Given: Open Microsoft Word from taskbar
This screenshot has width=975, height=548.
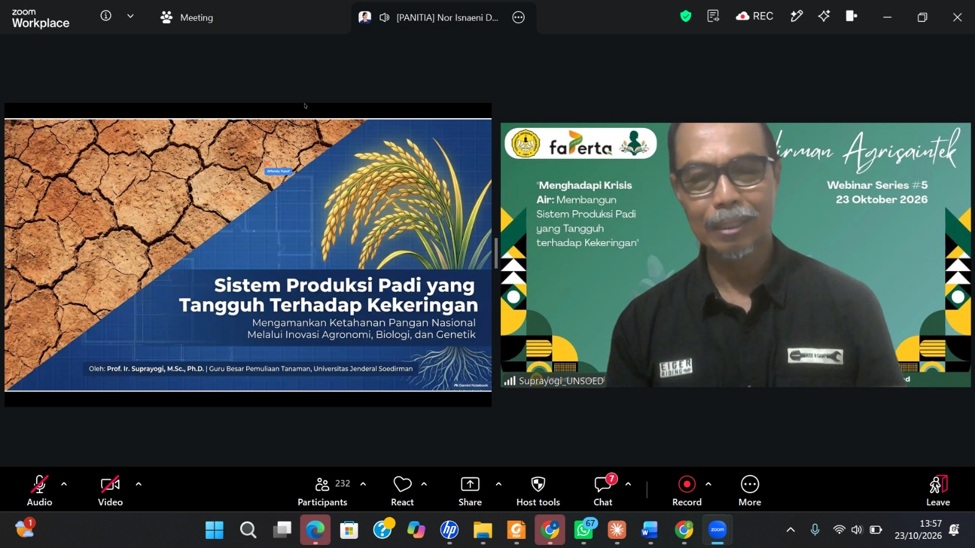Looking at the screenshot, I should [650, 530].
